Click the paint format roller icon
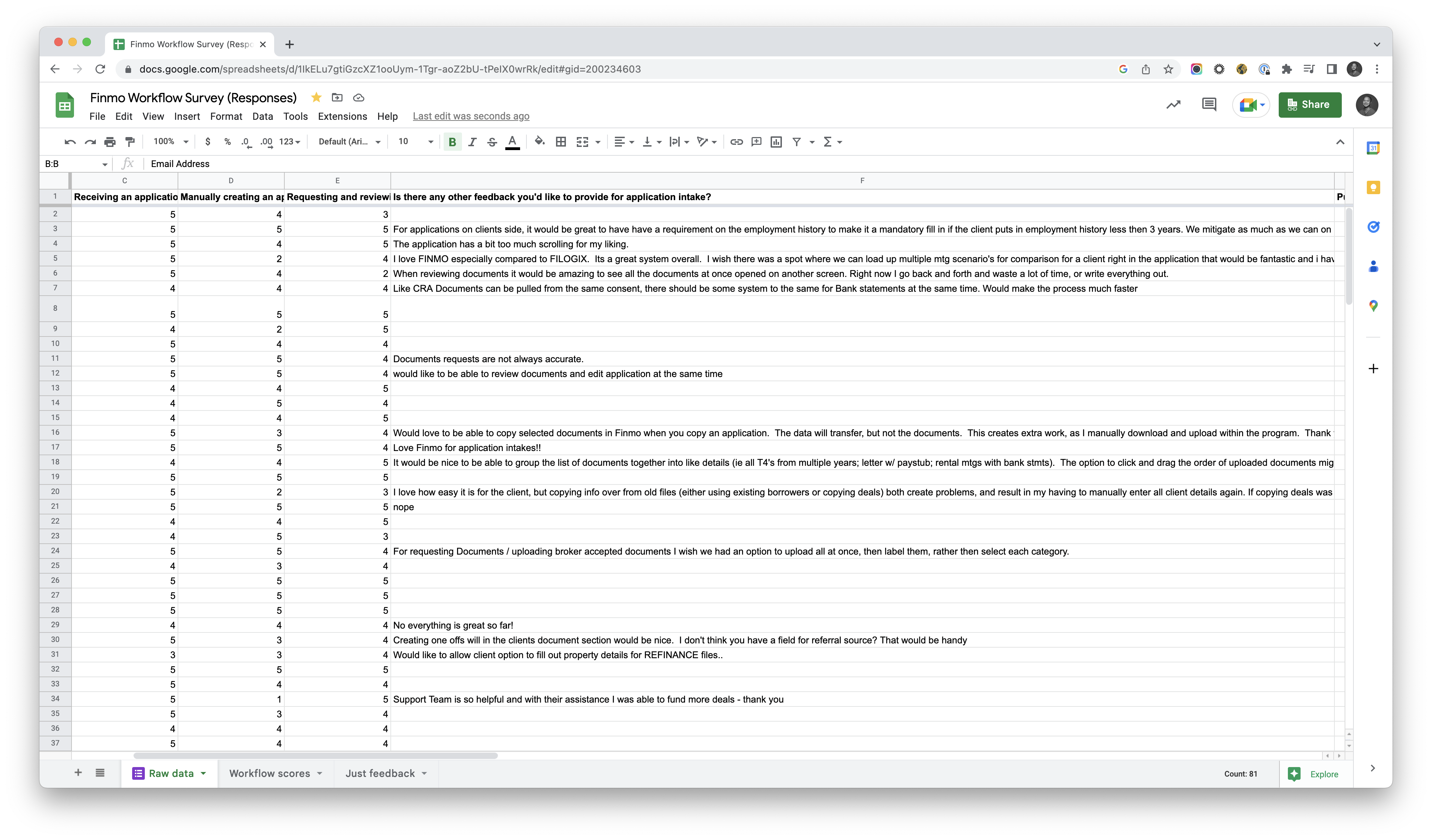This screenshot has width=1432, height=840. pyautogui.click(x=130, y=142)
